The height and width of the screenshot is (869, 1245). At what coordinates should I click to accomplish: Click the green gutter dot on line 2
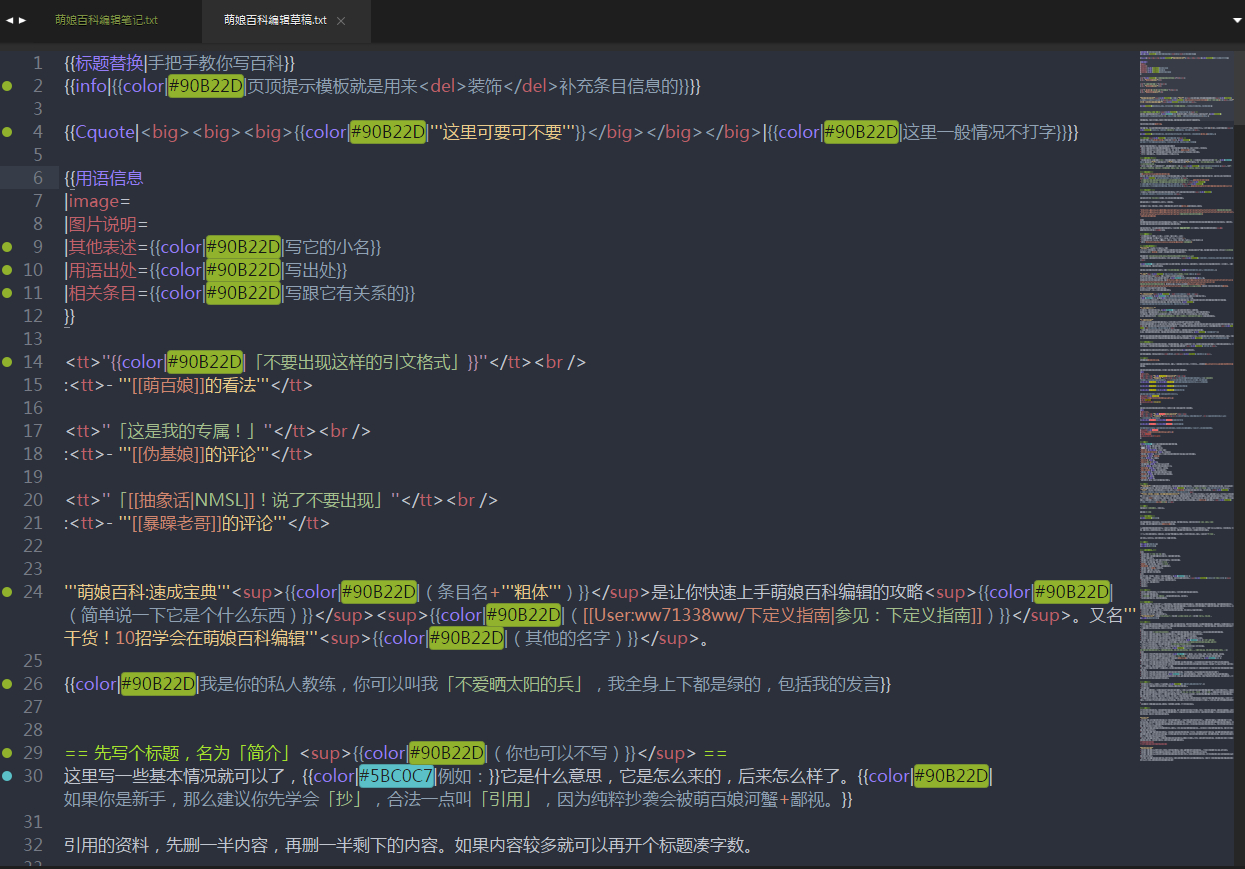pos(8,86)
